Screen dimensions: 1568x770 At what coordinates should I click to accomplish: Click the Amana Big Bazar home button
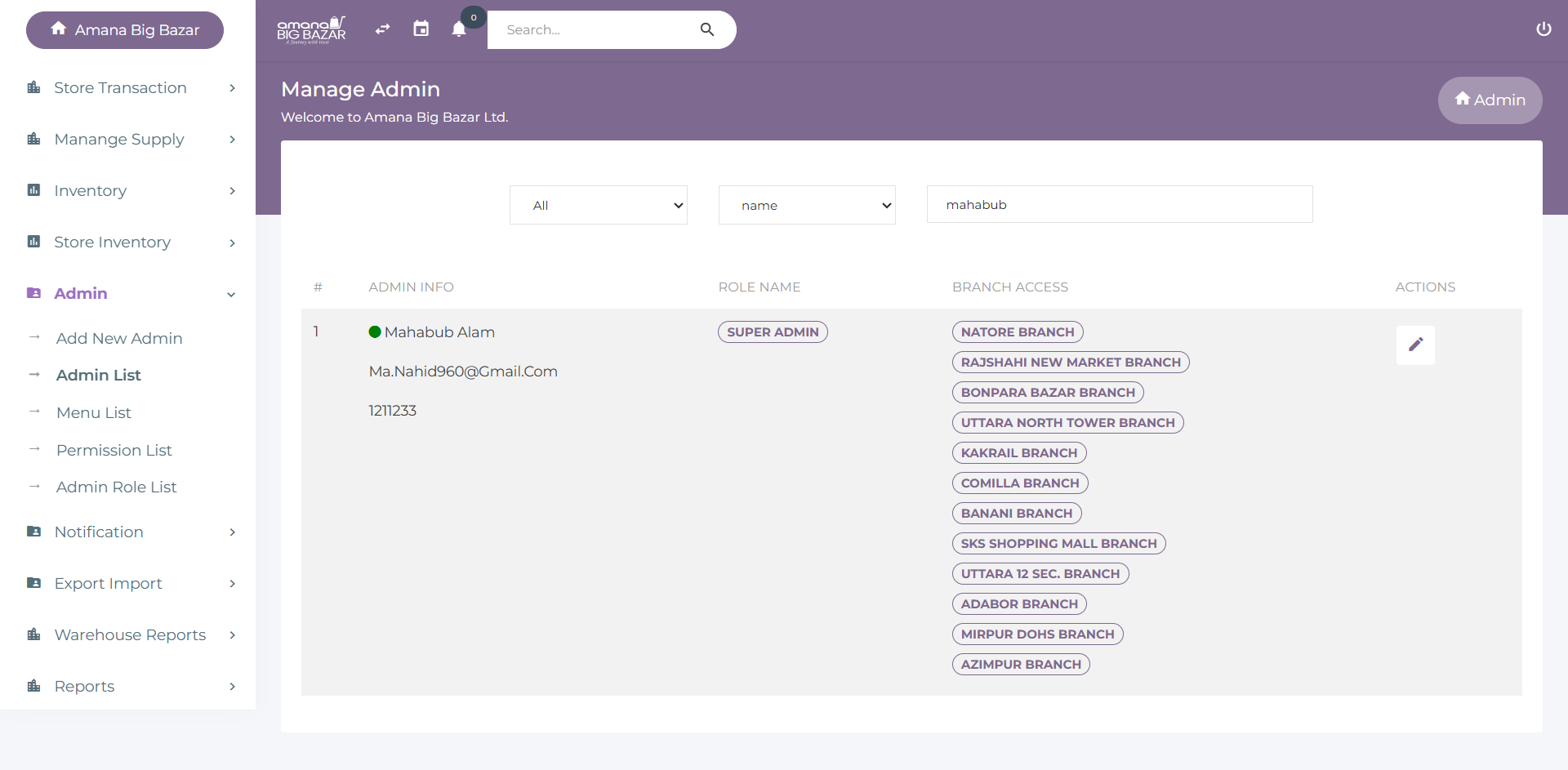coord(125,30)
